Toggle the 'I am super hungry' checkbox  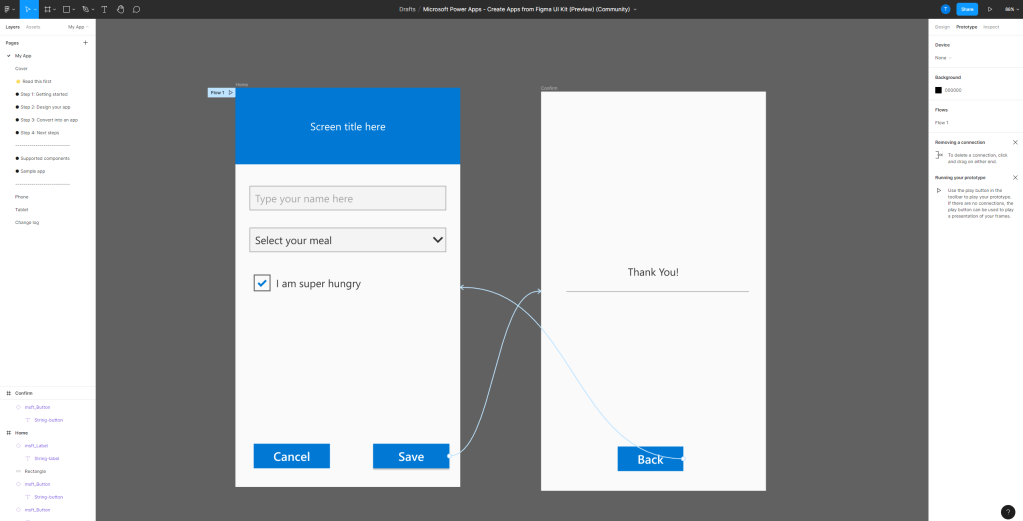coord(262,284)
